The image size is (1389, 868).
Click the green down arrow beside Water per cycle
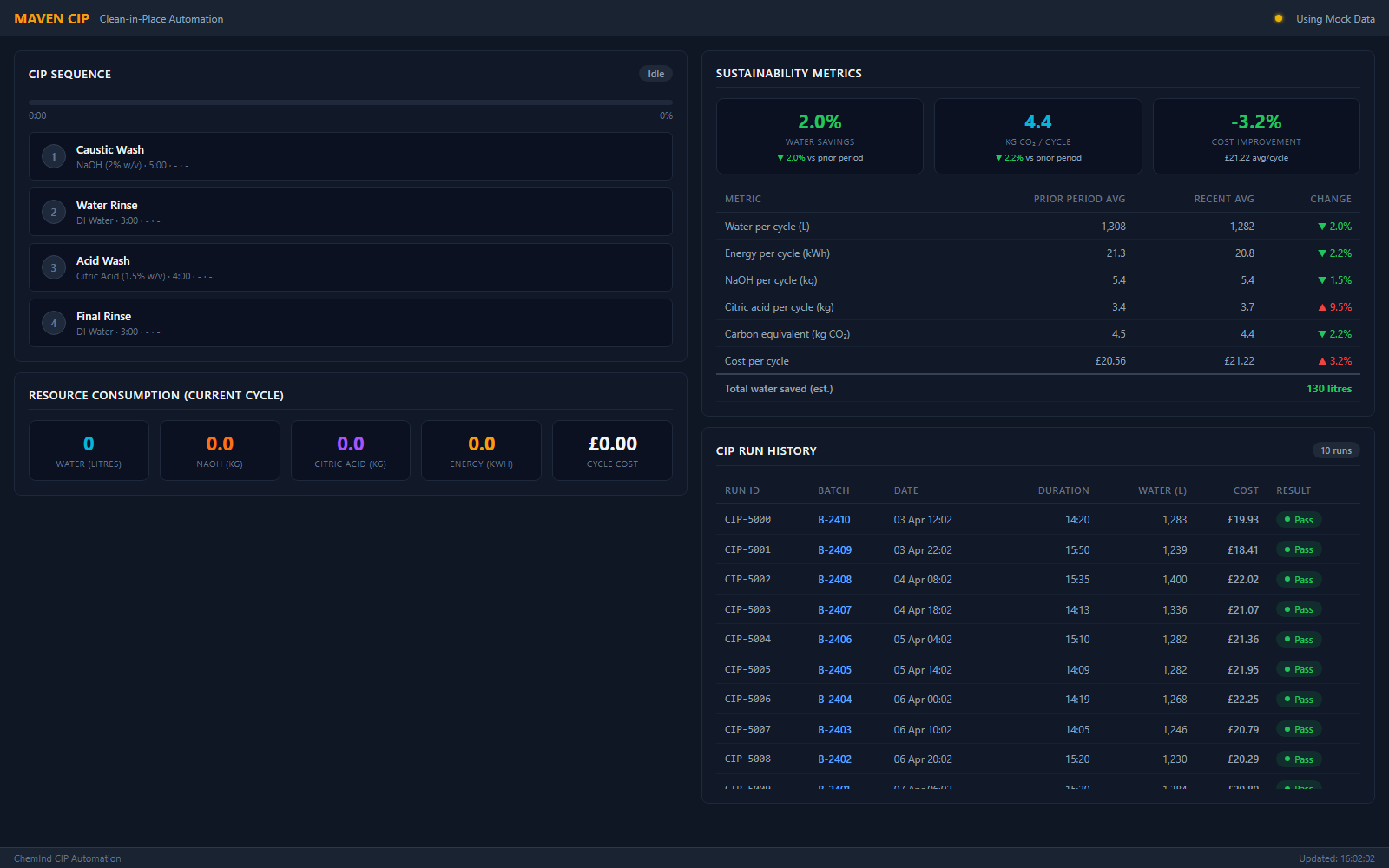pyautogui.click(x=1321, y=226)
